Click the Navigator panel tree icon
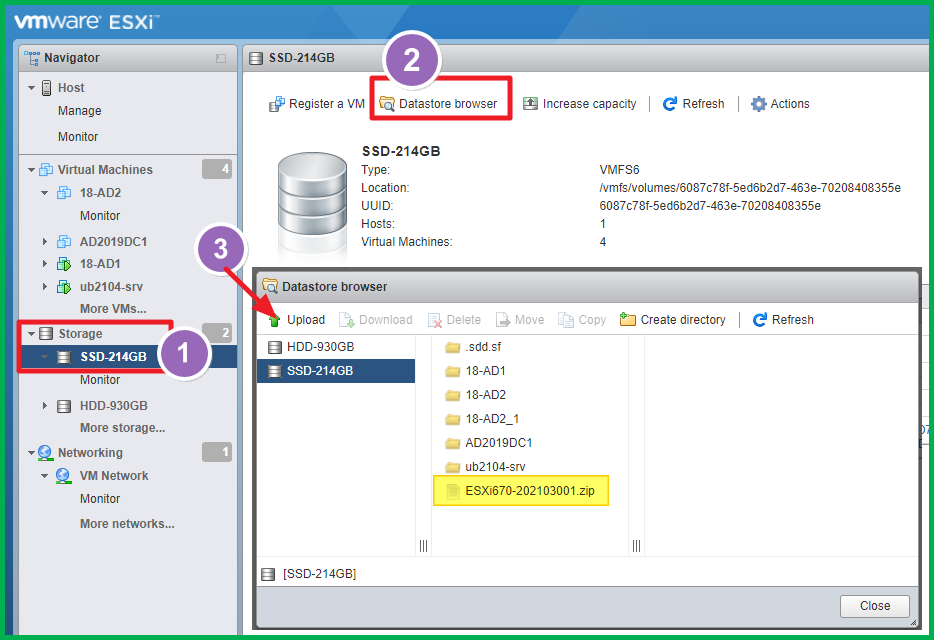Screen dimensions: 934x640 tap(32, 58)
